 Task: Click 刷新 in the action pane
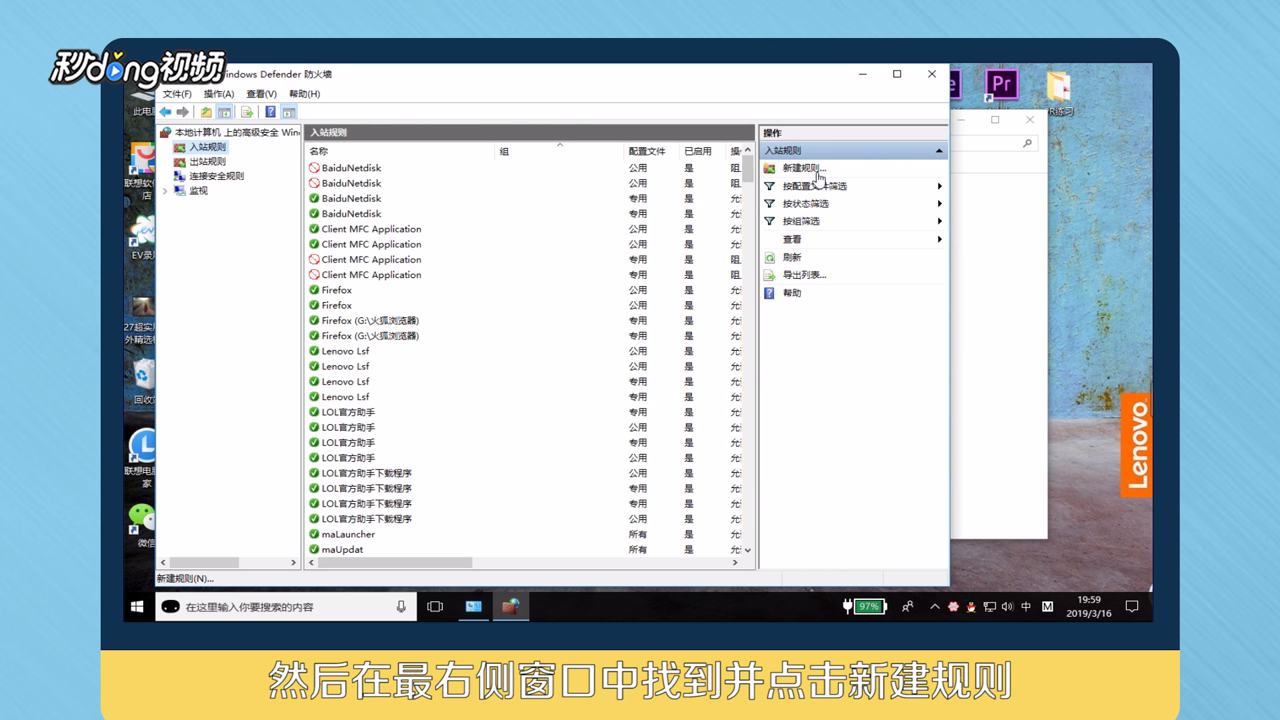792,257
